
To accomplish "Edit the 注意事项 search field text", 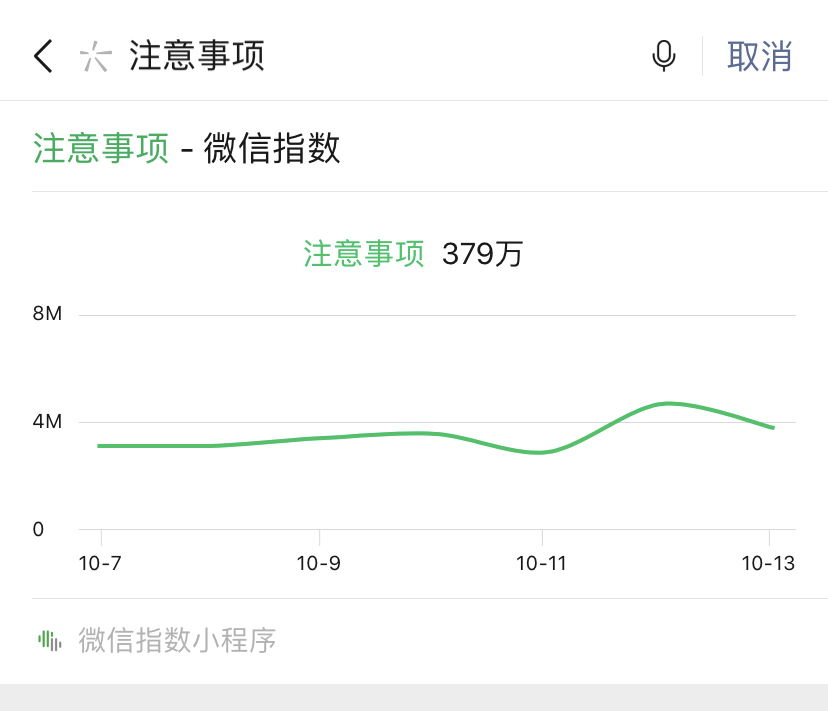I will coord(196,56).
